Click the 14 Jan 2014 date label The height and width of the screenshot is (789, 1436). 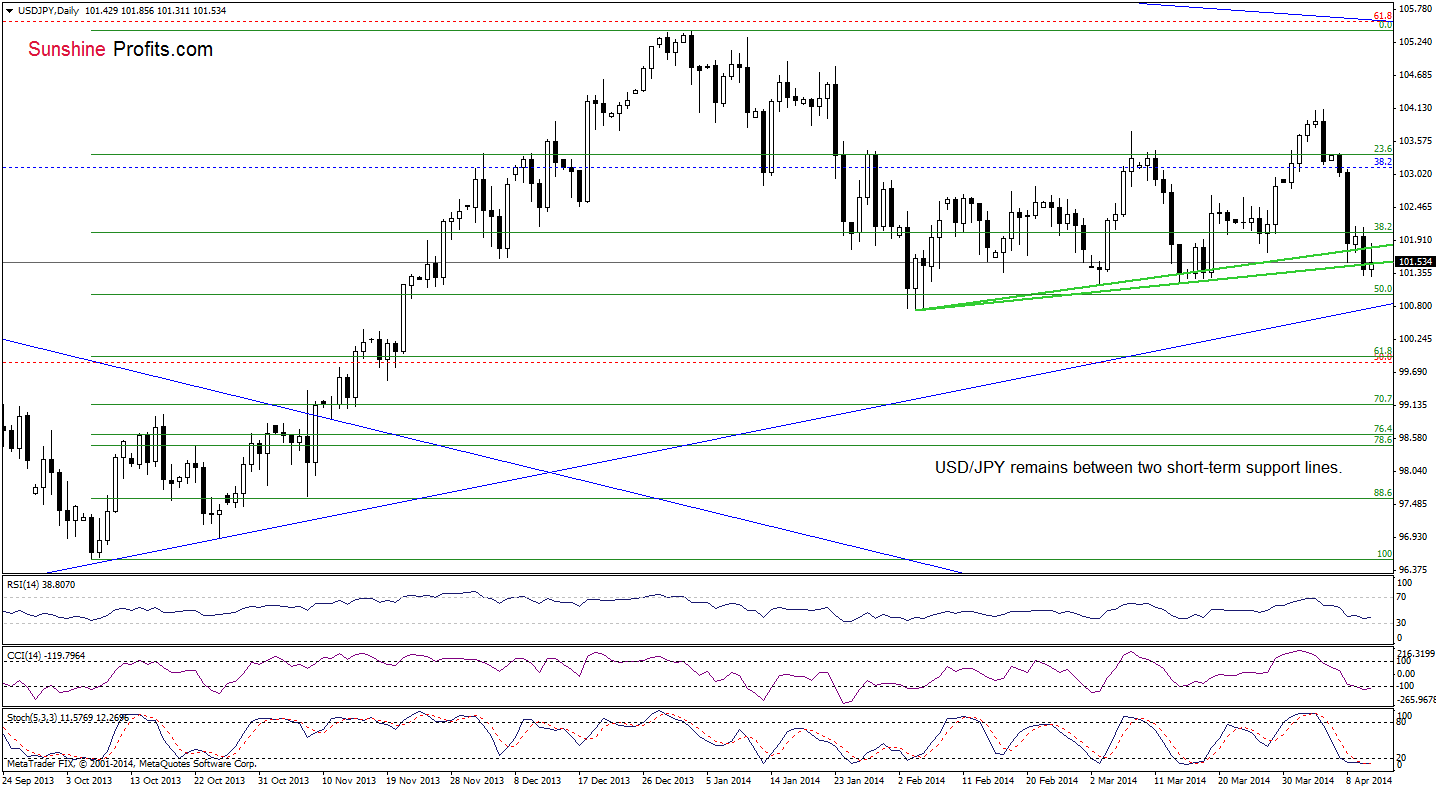pos(795,779)
